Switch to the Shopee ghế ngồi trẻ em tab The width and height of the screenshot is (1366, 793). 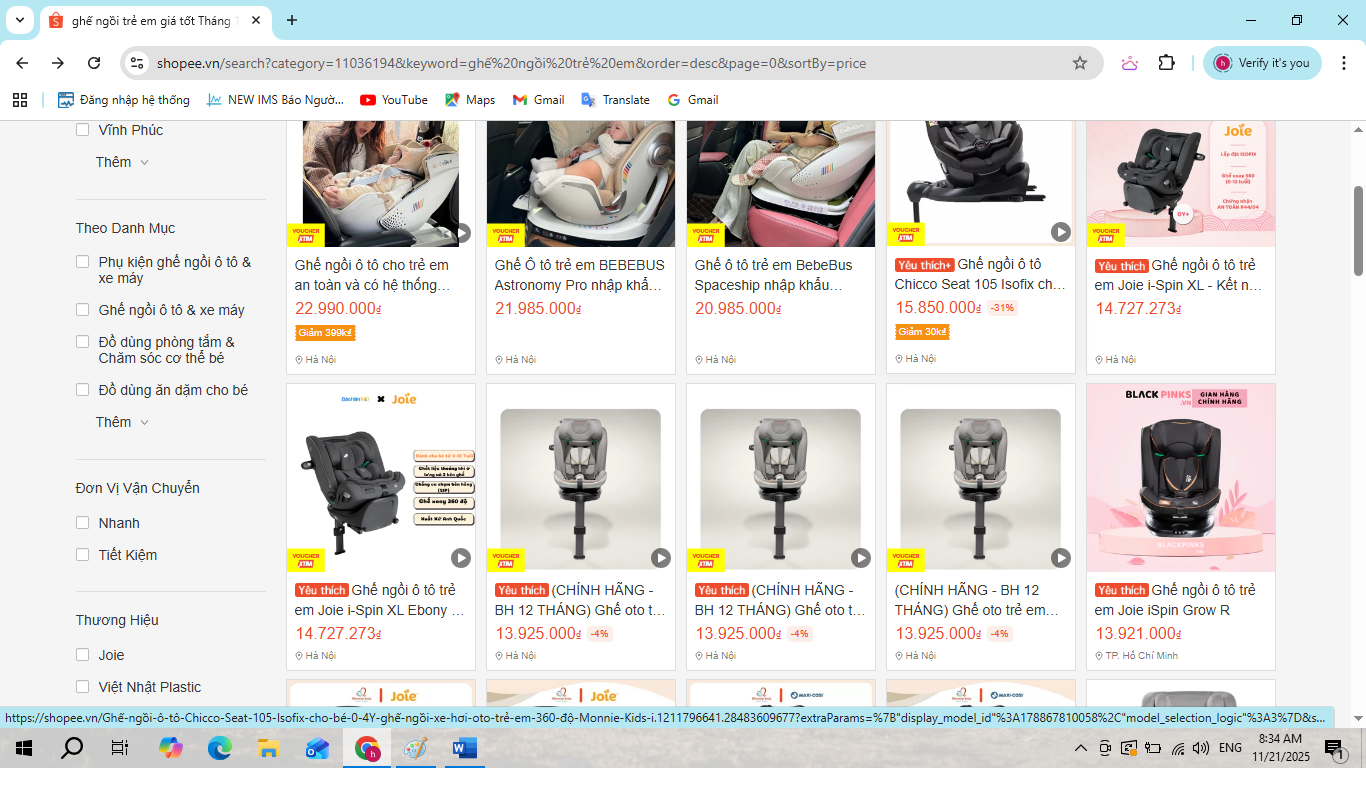[x=150, y=21]
